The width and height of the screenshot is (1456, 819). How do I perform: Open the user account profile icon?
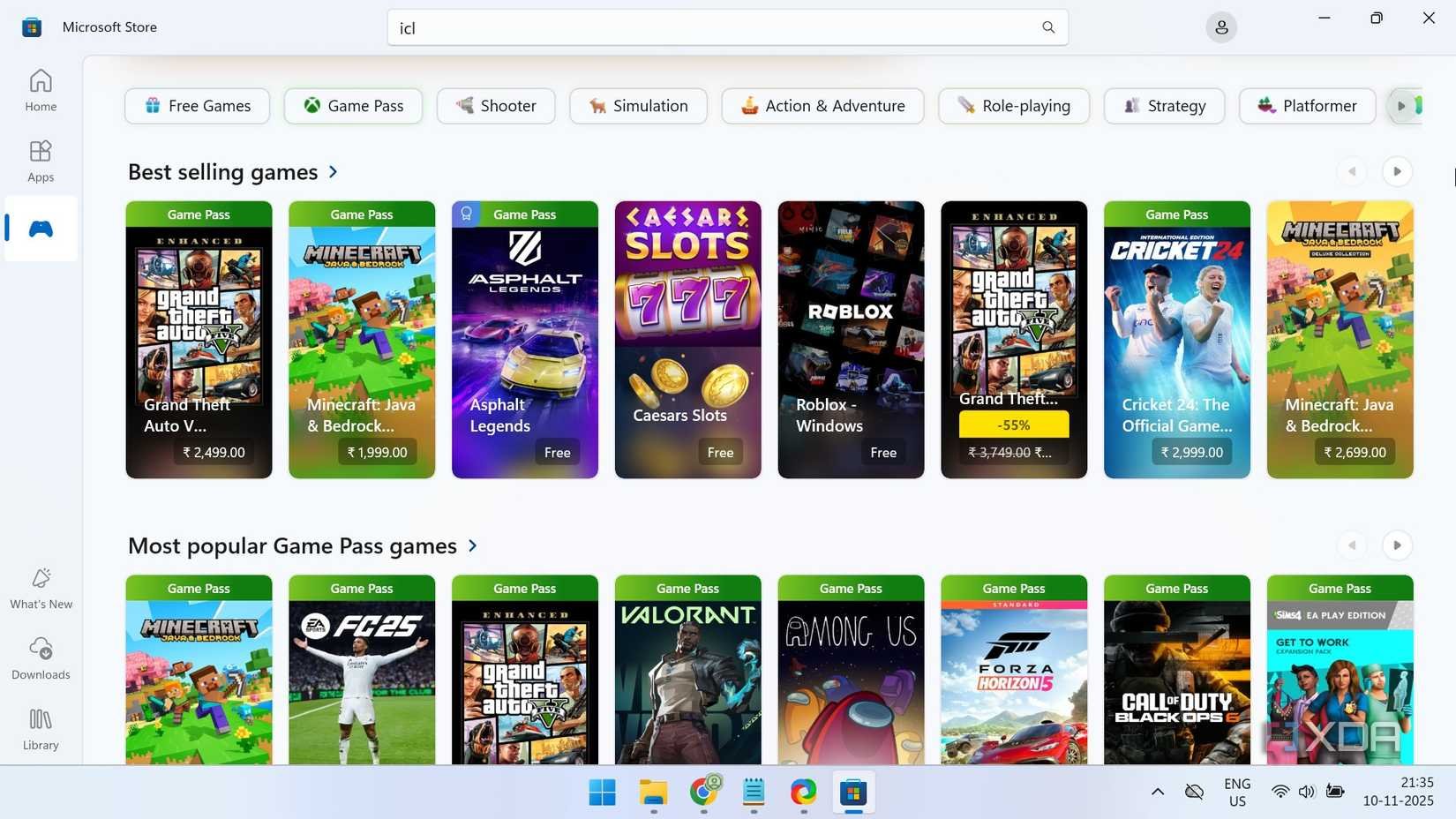click(x=1221, y=26)
